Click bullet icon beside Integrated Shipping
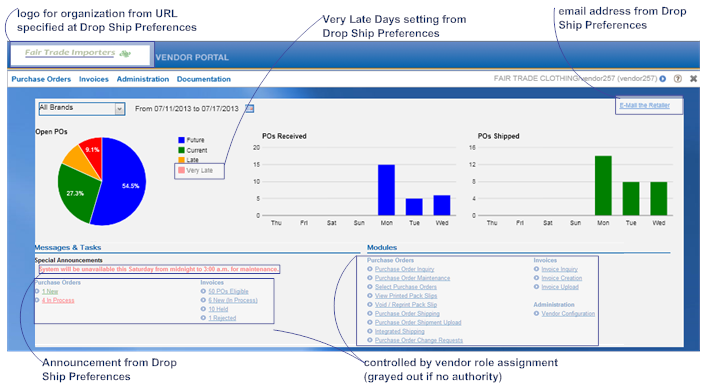The height and width of the screenshot is (389, 704). (370, 331)
